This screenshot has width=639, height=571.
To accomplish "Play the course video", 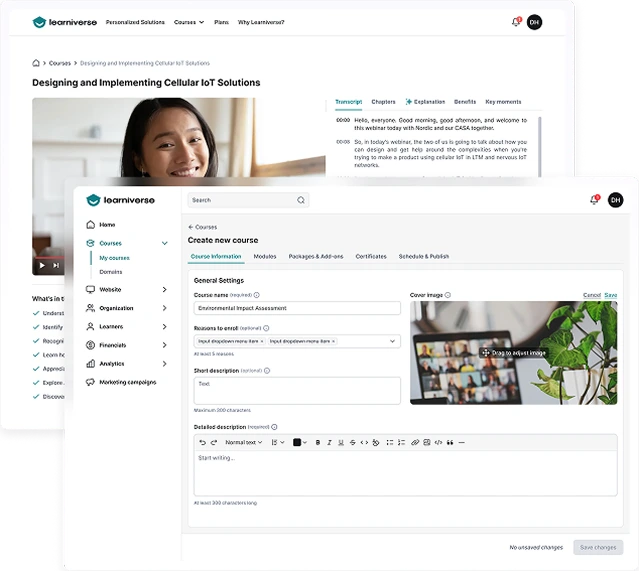I will click(42, 265).
